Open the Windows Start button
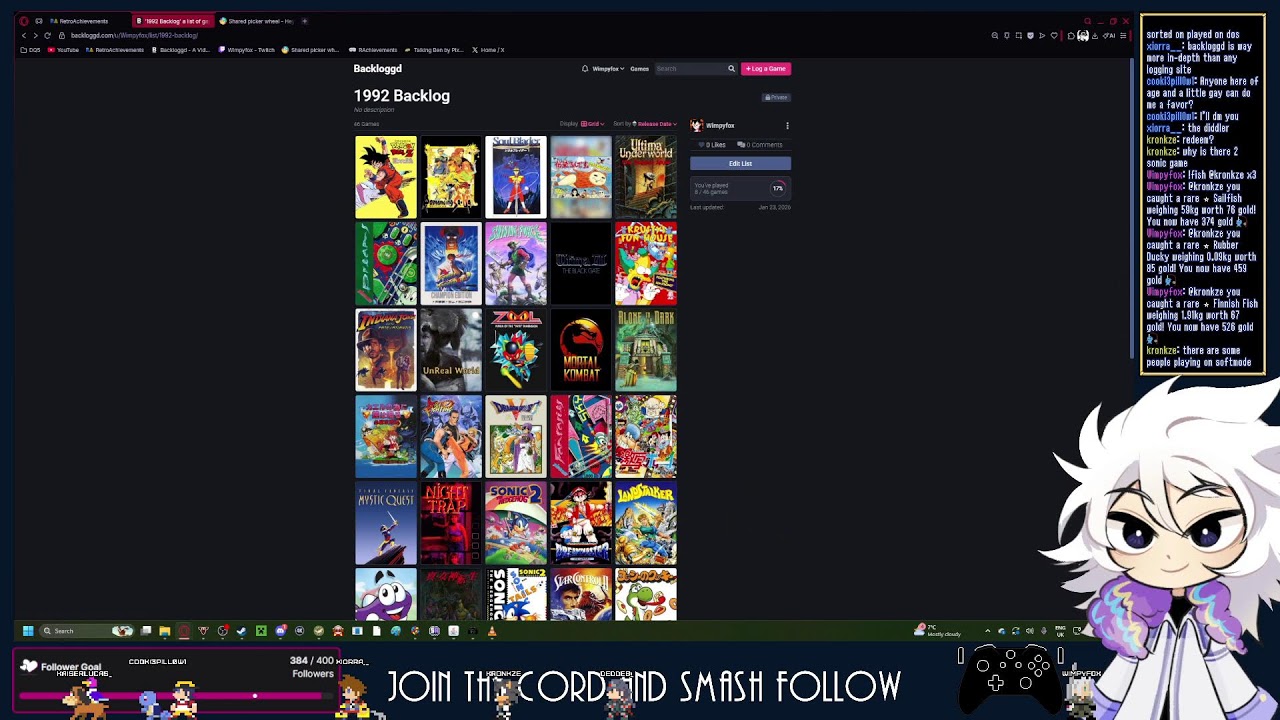 coord(28,631)
